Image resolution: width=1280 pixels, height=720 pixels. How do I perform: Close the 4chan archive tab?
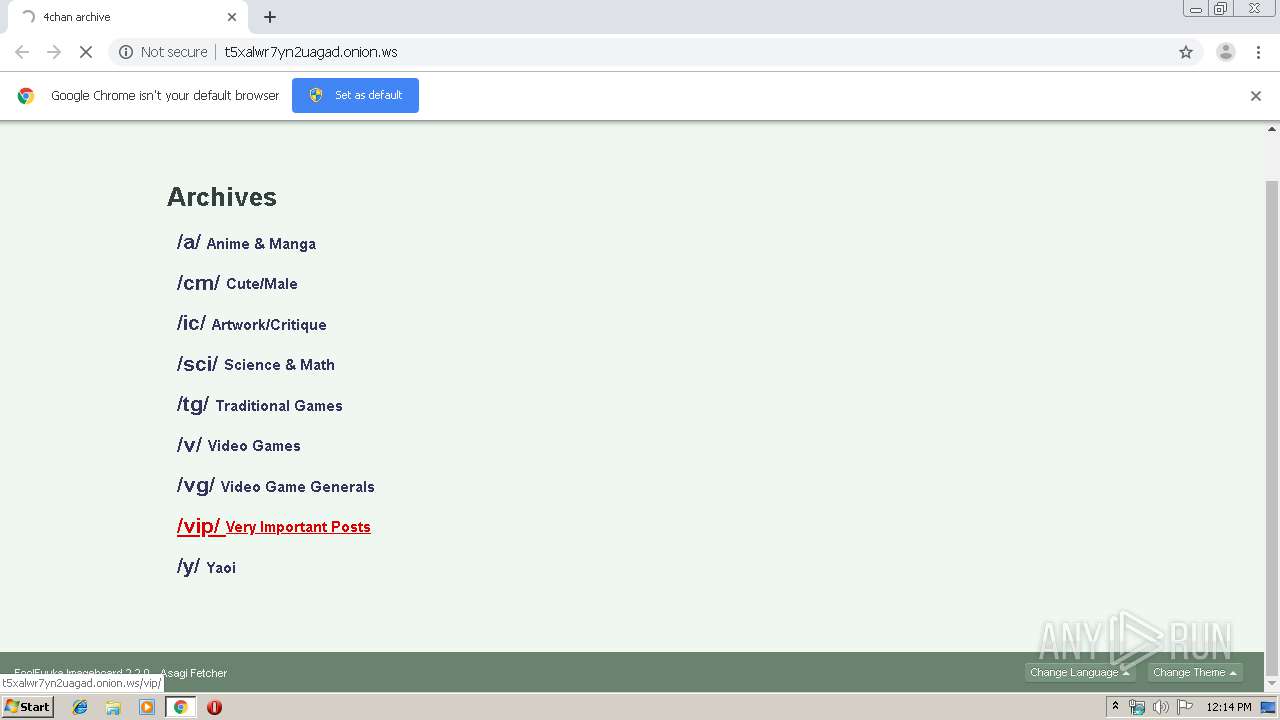click(x=232, y=17)
